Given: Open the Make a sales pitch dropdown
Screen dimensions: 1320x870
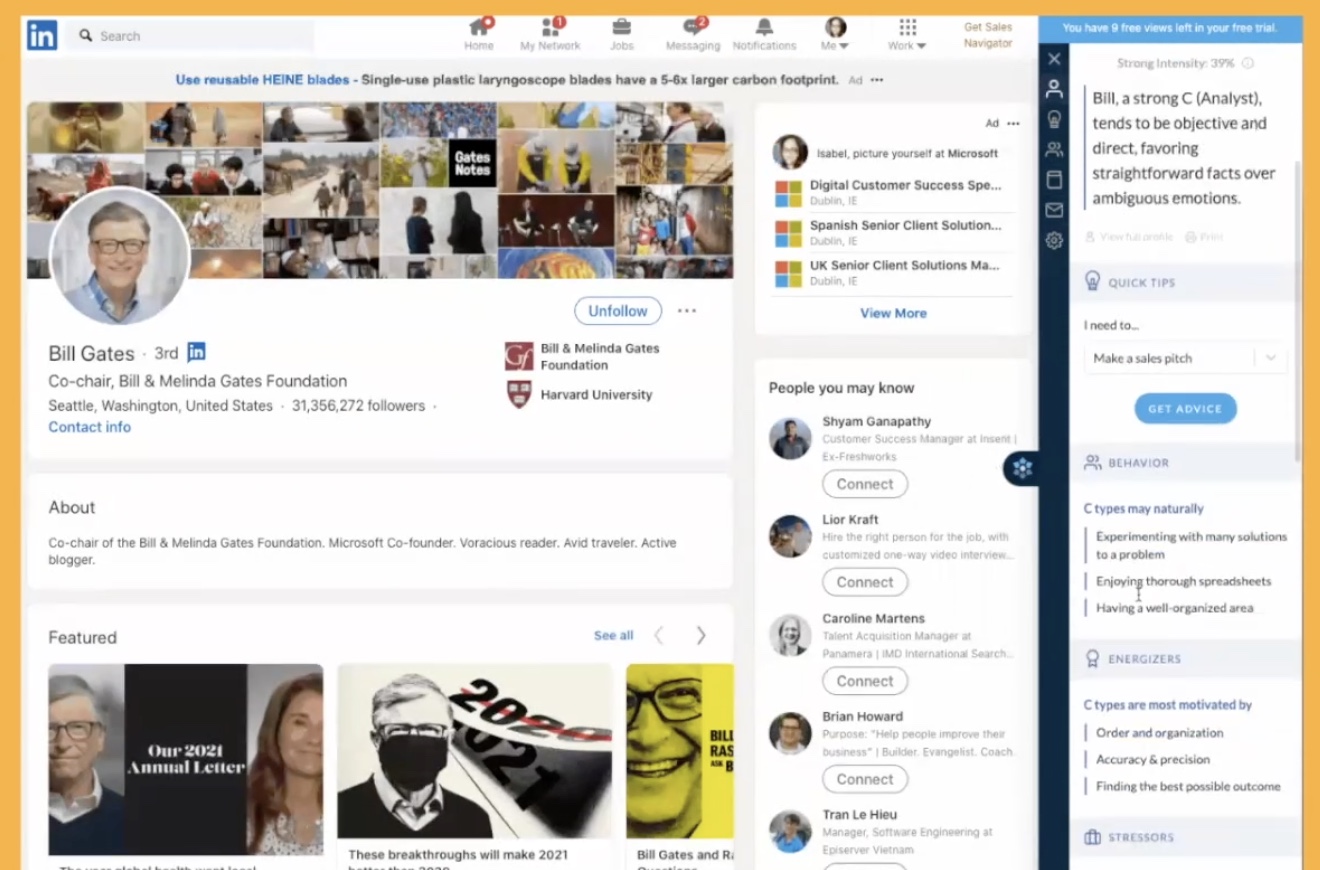Looking at the screenshot, I should (x=1185, y=358).
